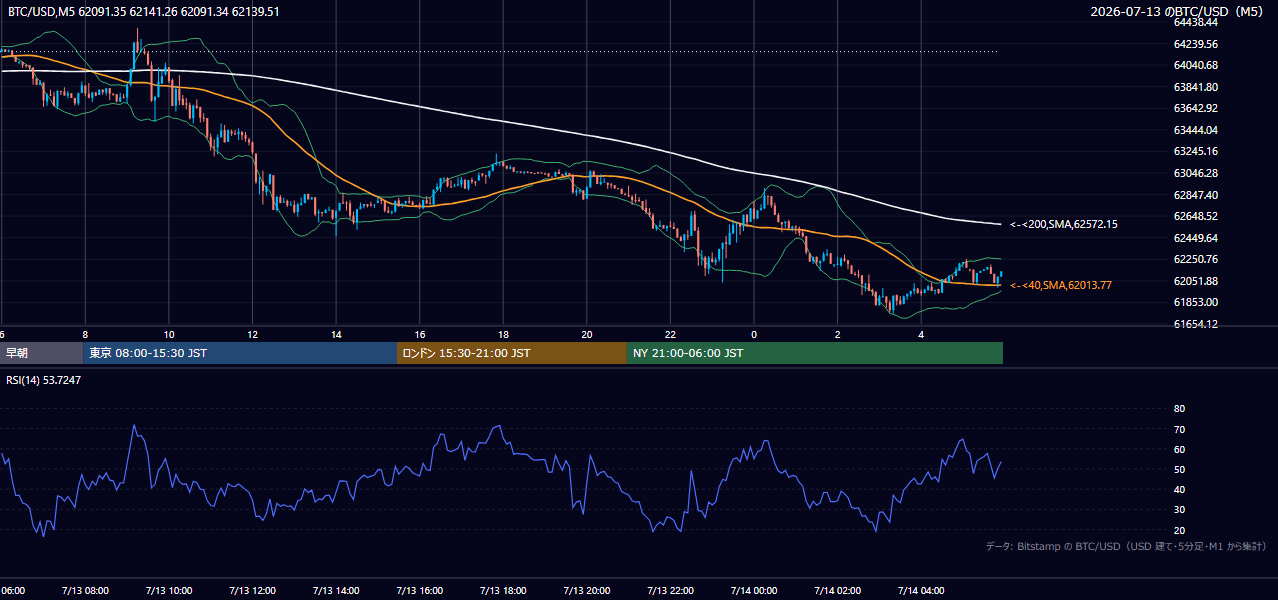The height and width of the screenshot is (600, 1278).
Task: Click price axis value 63245.16
Action: [1195, 151]
